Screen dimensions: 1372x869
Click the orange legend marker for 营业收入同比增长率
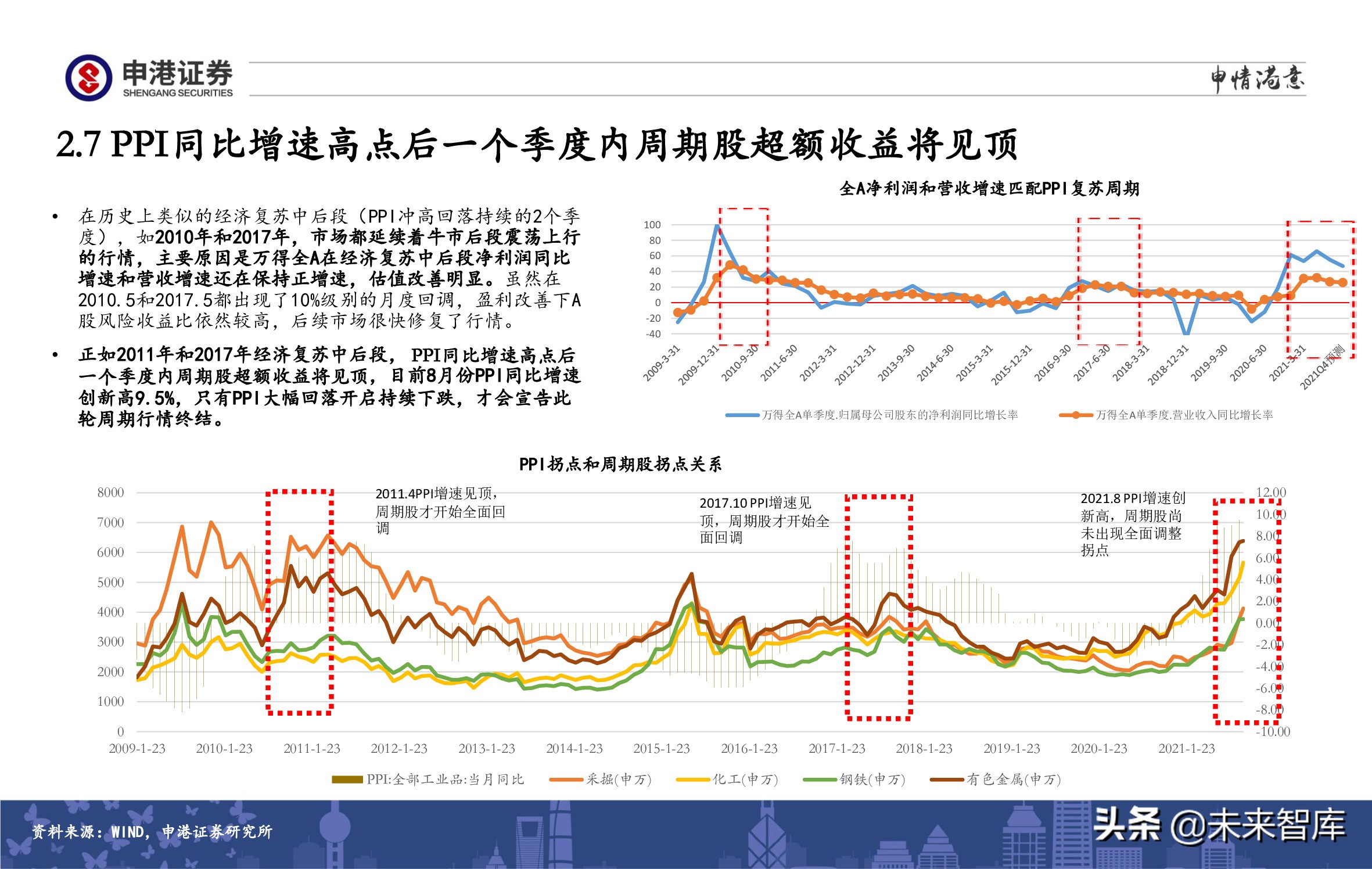click(1076, 415)
